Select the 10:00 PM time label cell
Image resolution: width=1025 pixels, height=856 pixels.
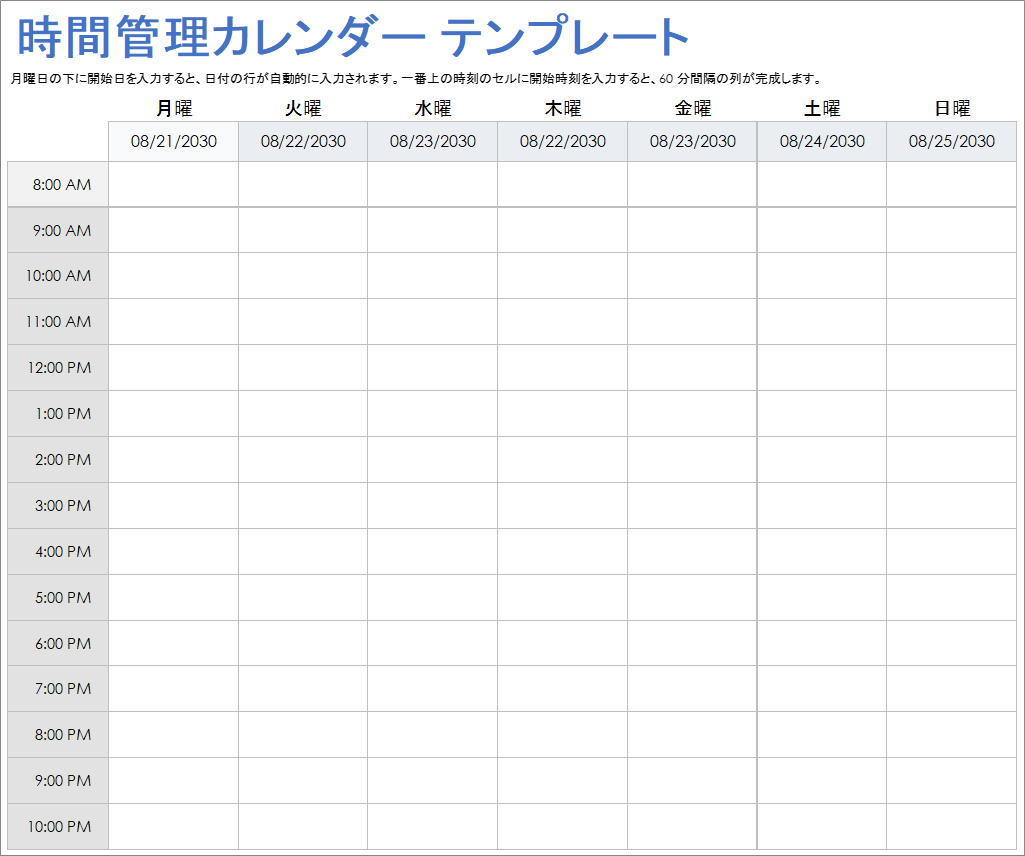point(58,827)
